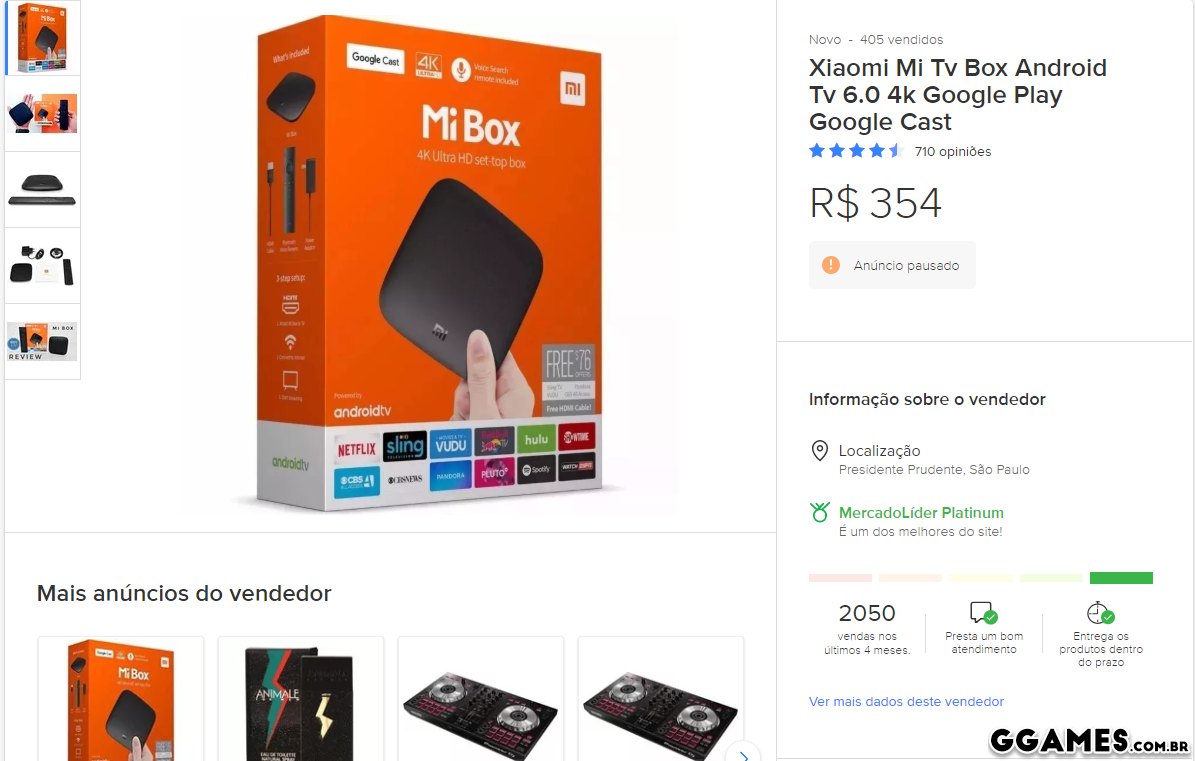Advance seller listings carousel with right arrow

pyautogui.click(x=743, y=755)
